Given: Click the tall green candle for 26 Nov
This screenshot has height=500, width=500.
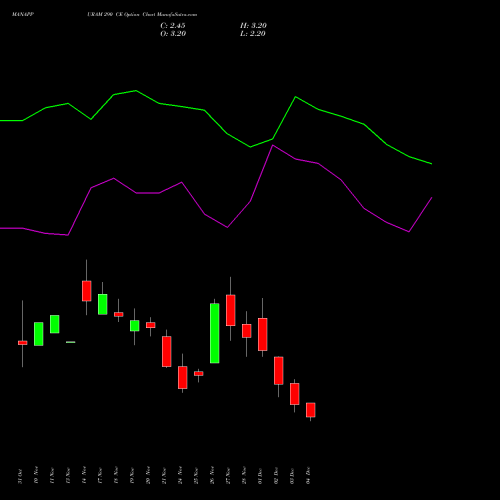Looking at the screenshot, I should point(215,333).
